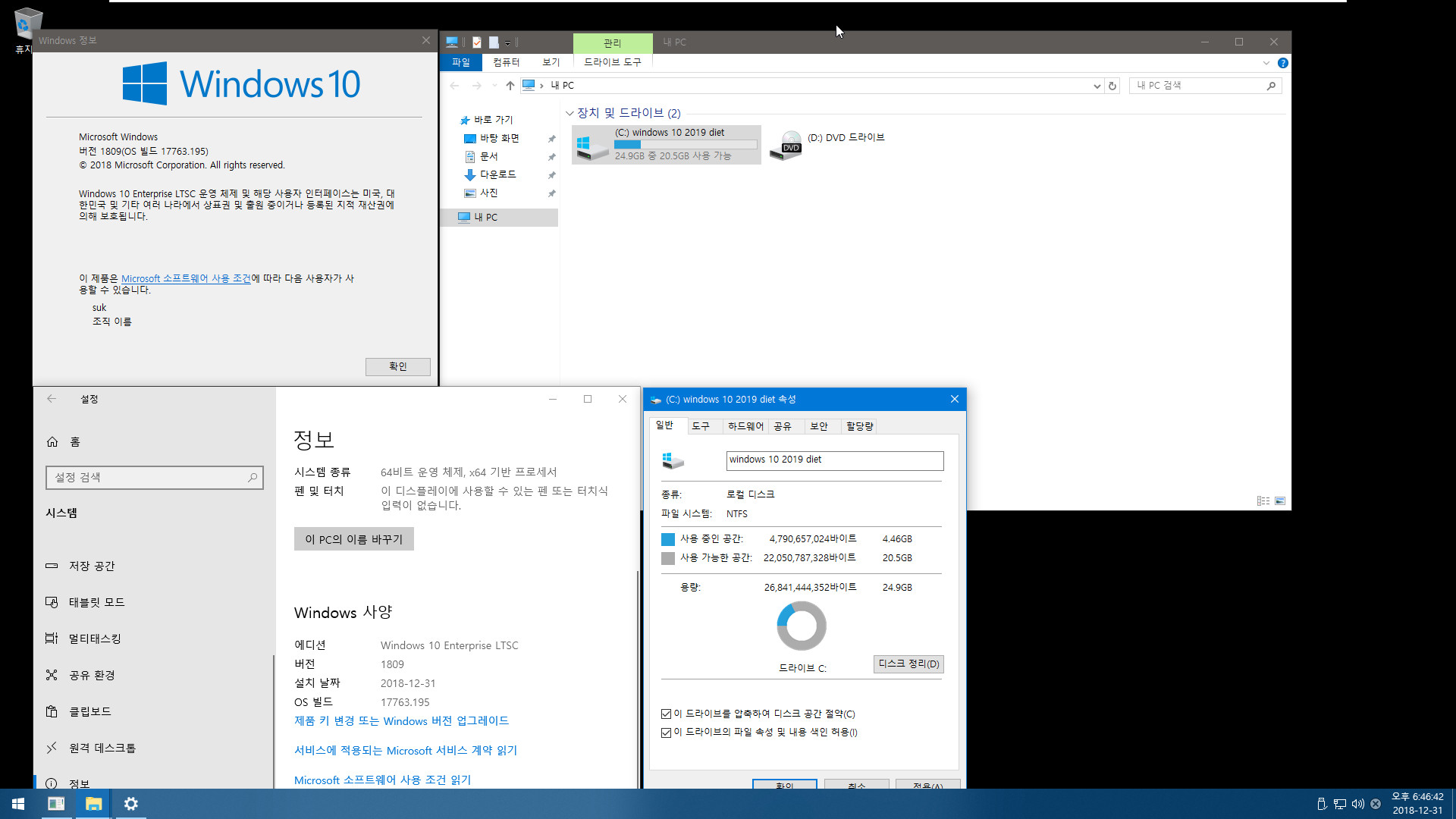Switch Explorer to large icons view
The height and width of the screenshot is (819, 1456).
(1280, 501)
